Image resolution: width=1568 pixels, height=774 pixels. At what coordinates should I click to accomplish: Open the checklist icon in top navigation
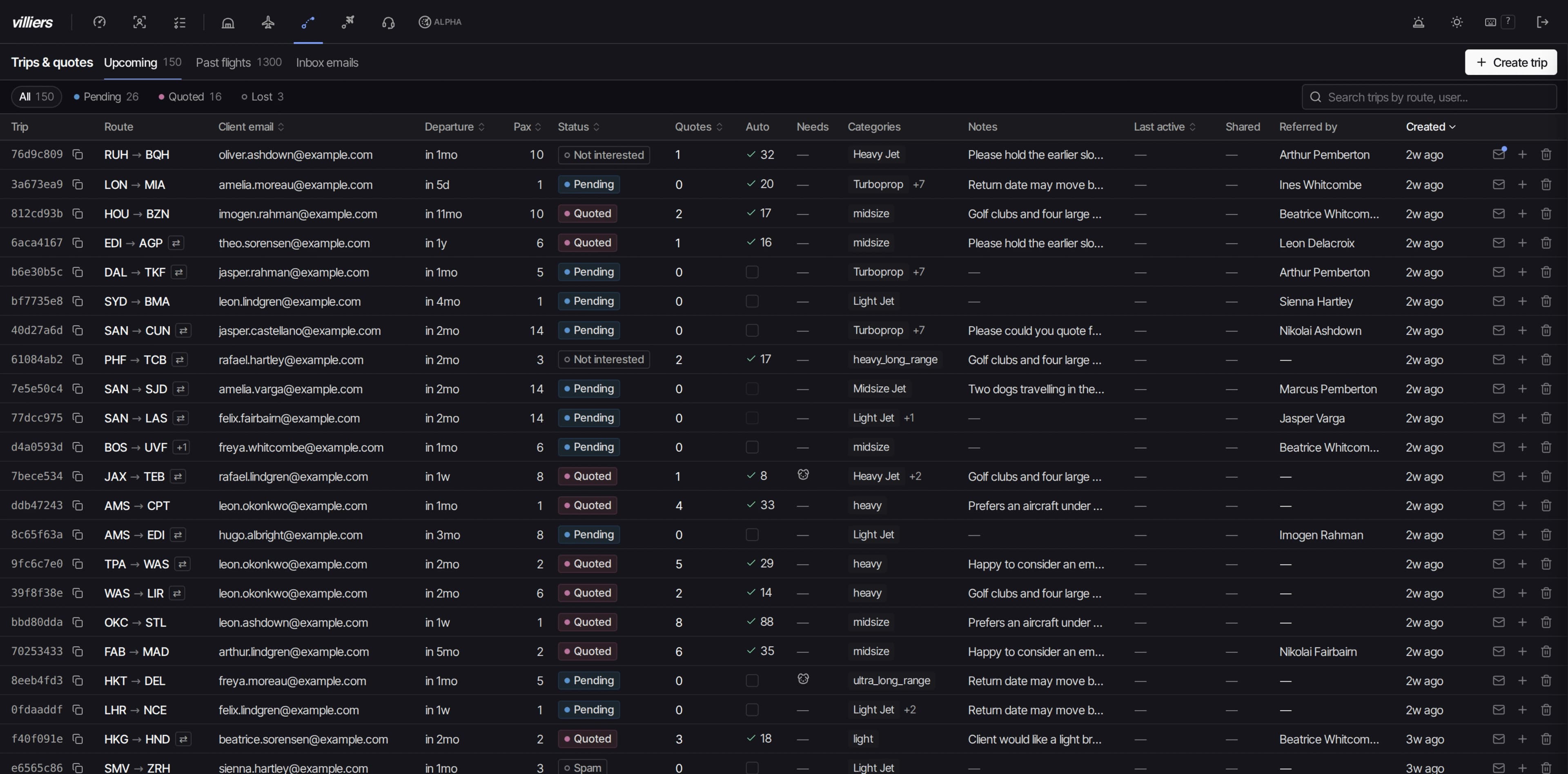(x=180, y=22)
